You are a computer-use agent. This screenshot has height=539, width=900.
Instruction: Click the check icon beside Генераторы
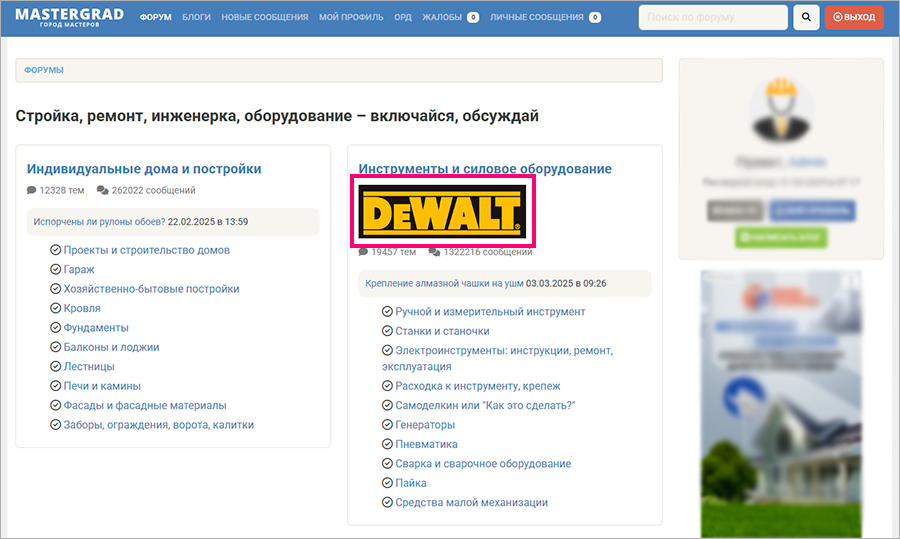click(387, 425)
